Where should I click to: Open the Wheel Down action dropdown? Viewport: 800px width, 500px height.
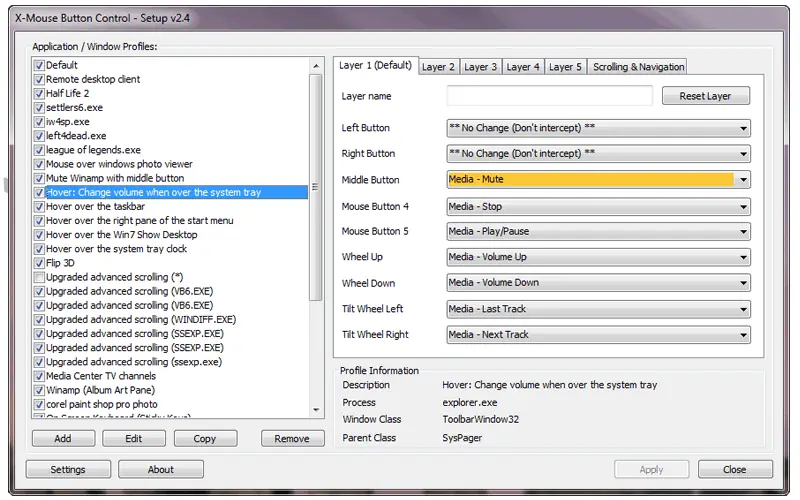[x=598, y=283]
